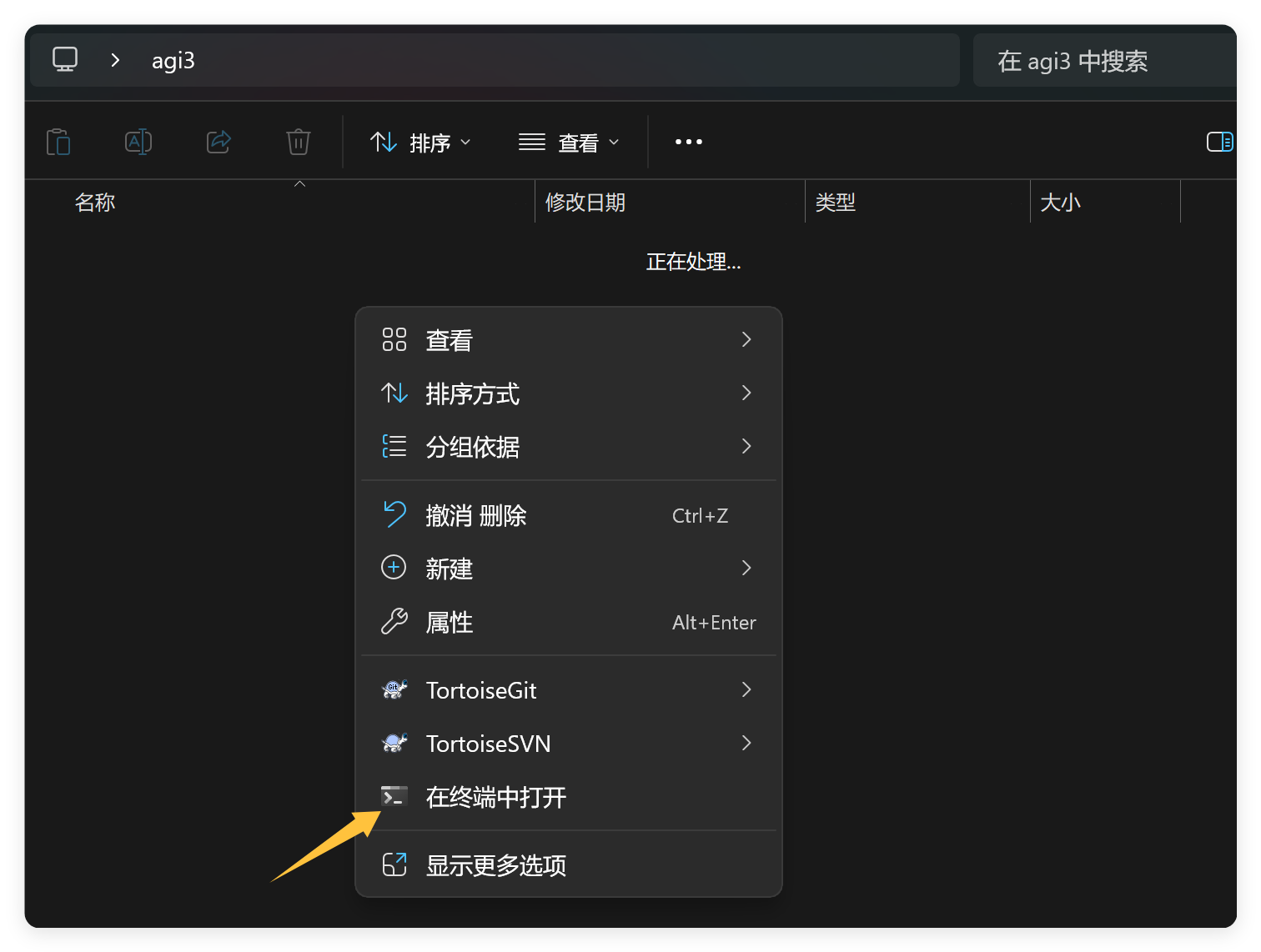Open the 新建 submenu

tap(567, 569)
